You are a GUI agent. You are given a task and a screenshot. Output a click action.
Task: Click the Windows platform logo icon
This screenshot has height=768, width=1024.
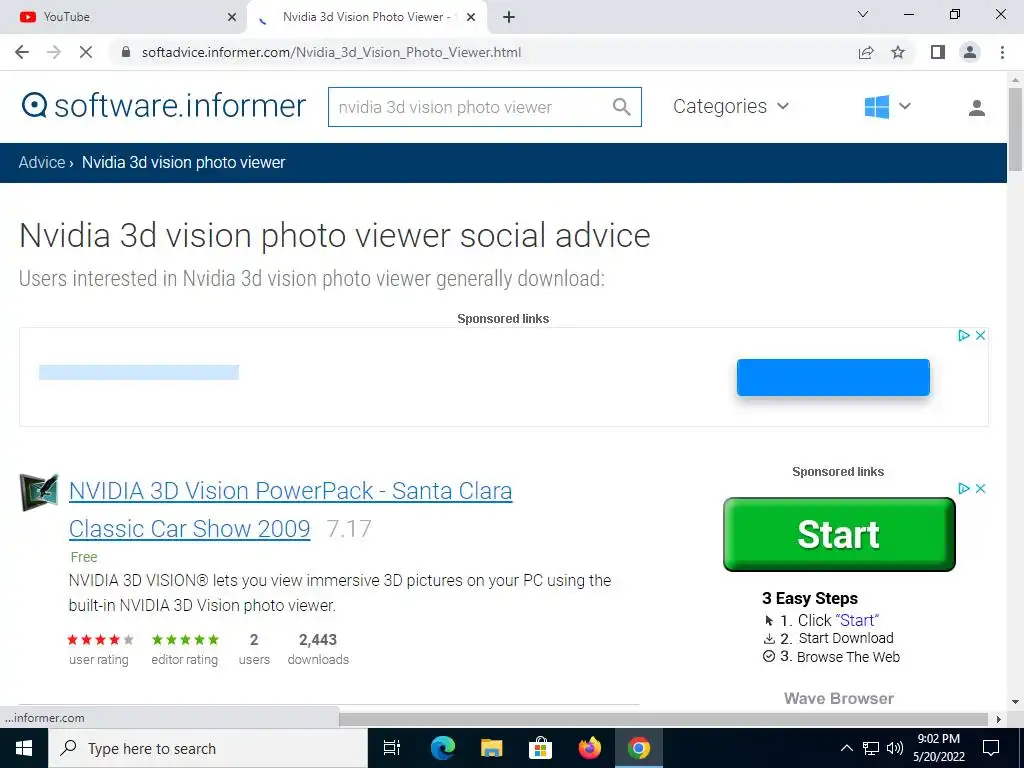coord(876,106)
